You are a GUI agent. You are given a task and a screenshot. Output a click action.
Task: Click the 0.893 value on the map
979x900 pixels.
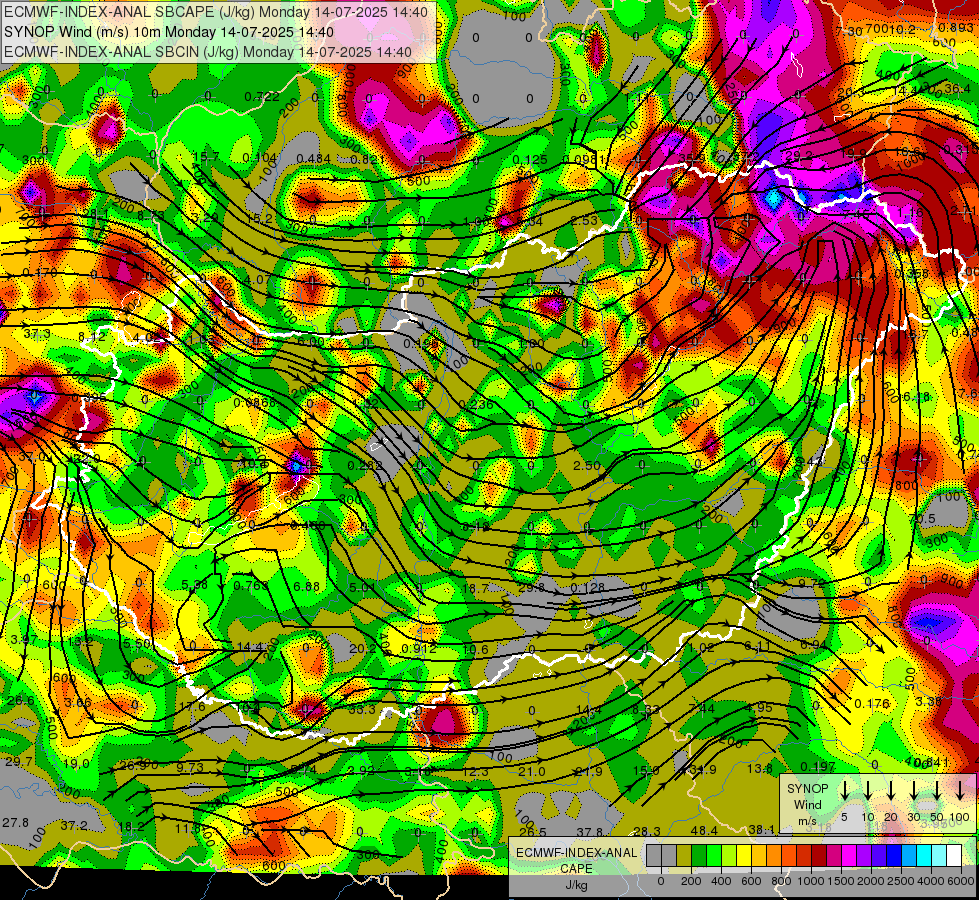click(955, 28)
